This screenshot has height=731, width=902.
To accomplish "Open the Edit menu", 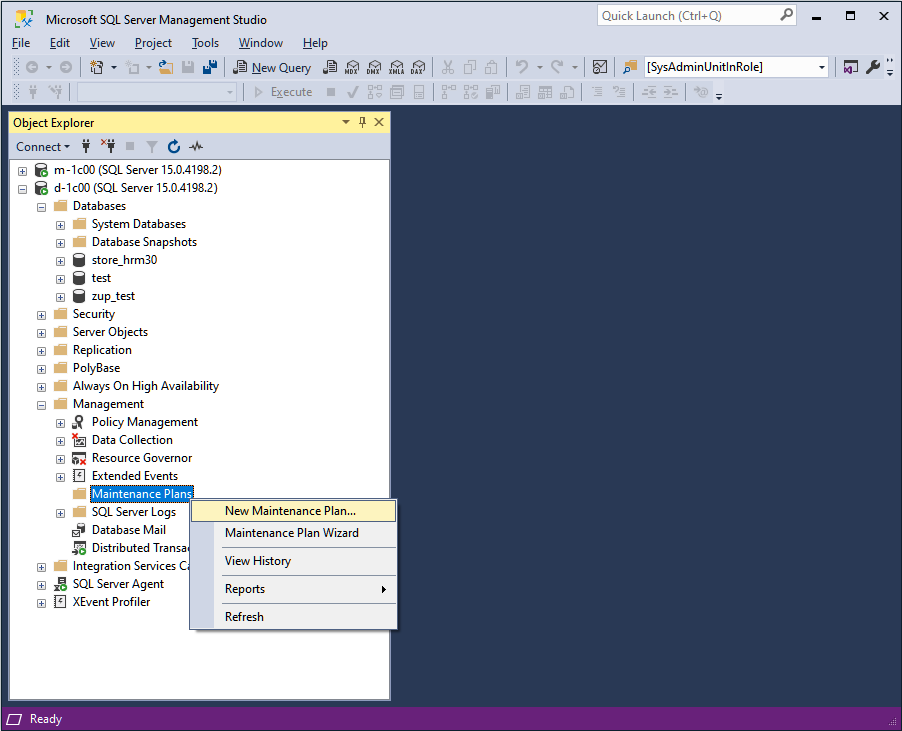I will [60, 43].
